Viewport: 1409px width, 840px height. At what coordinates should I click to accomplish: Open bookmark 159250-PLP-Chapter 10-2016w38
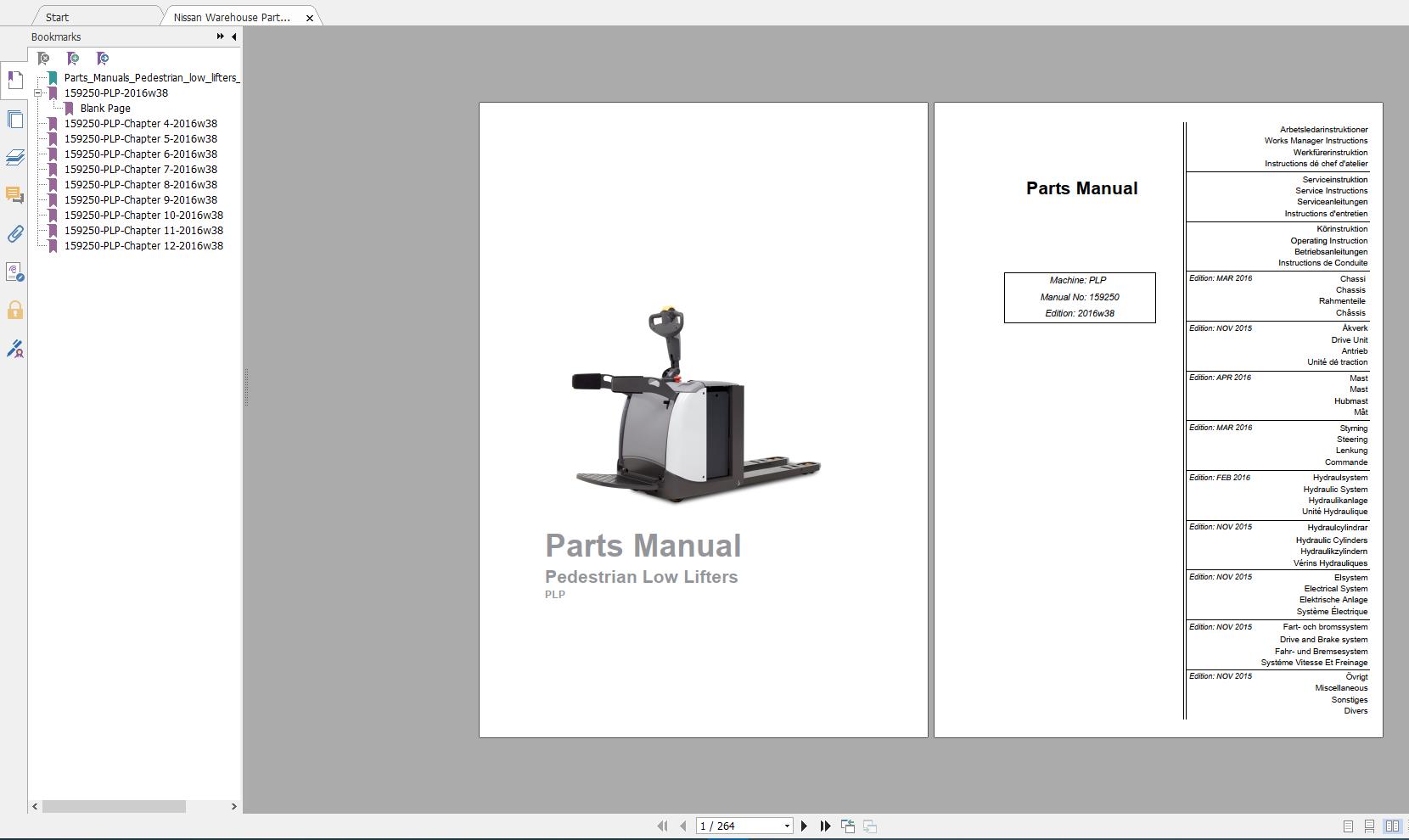(144, 216)
